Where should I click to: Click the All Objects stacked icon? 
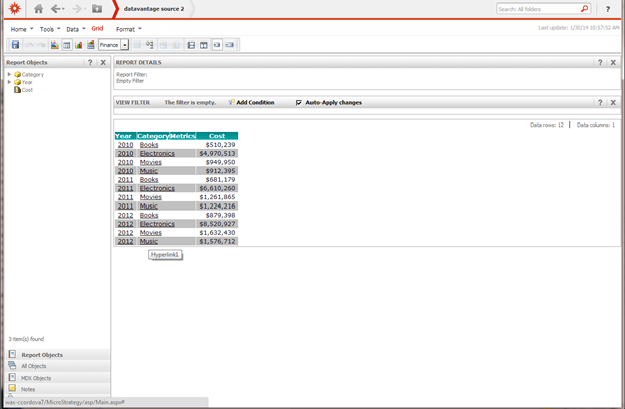12,366
